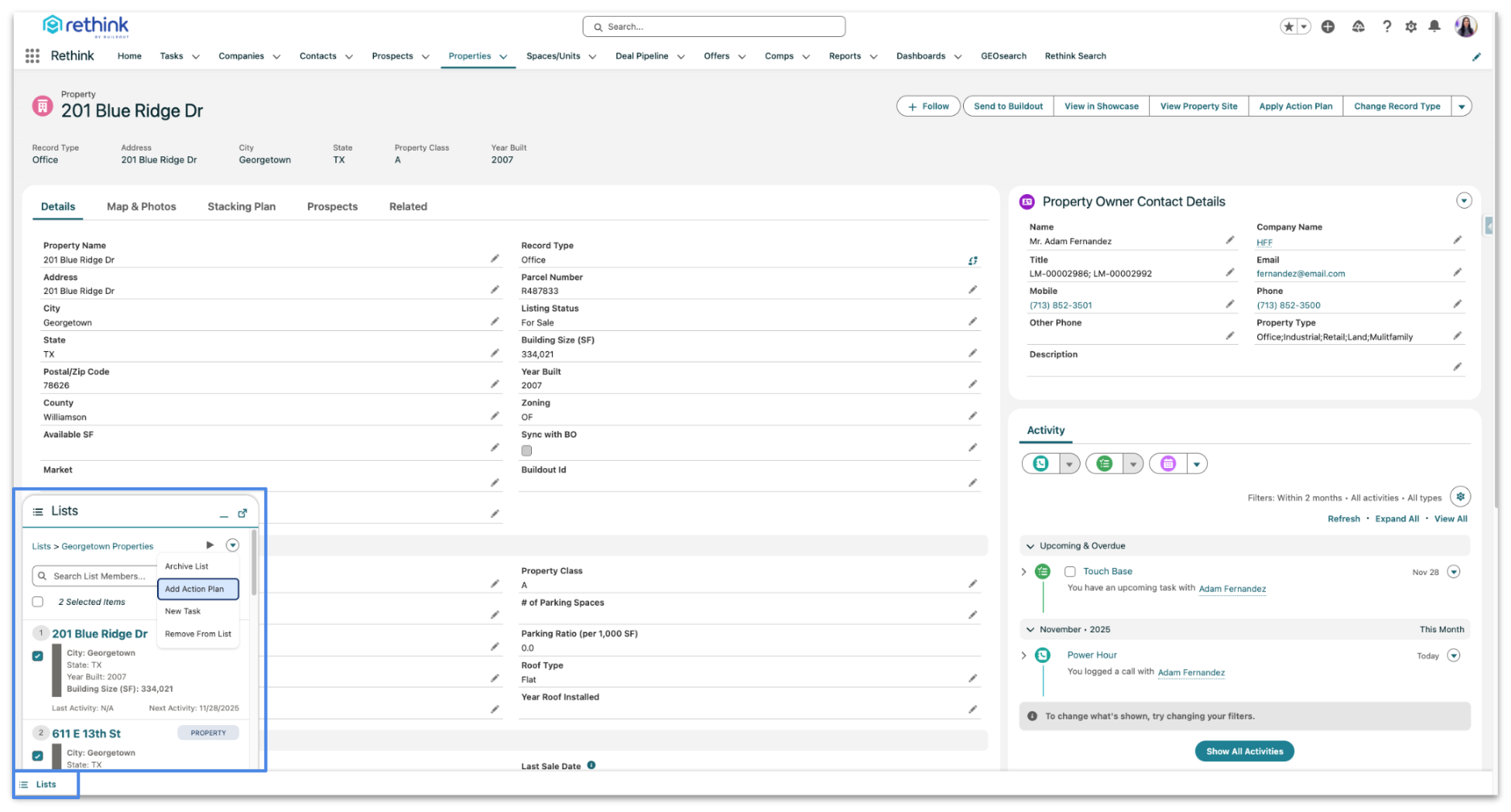This screenshot has width=1511, height=812.
Task: Click Last Sale Date info icon
Action: coord(592,765)
